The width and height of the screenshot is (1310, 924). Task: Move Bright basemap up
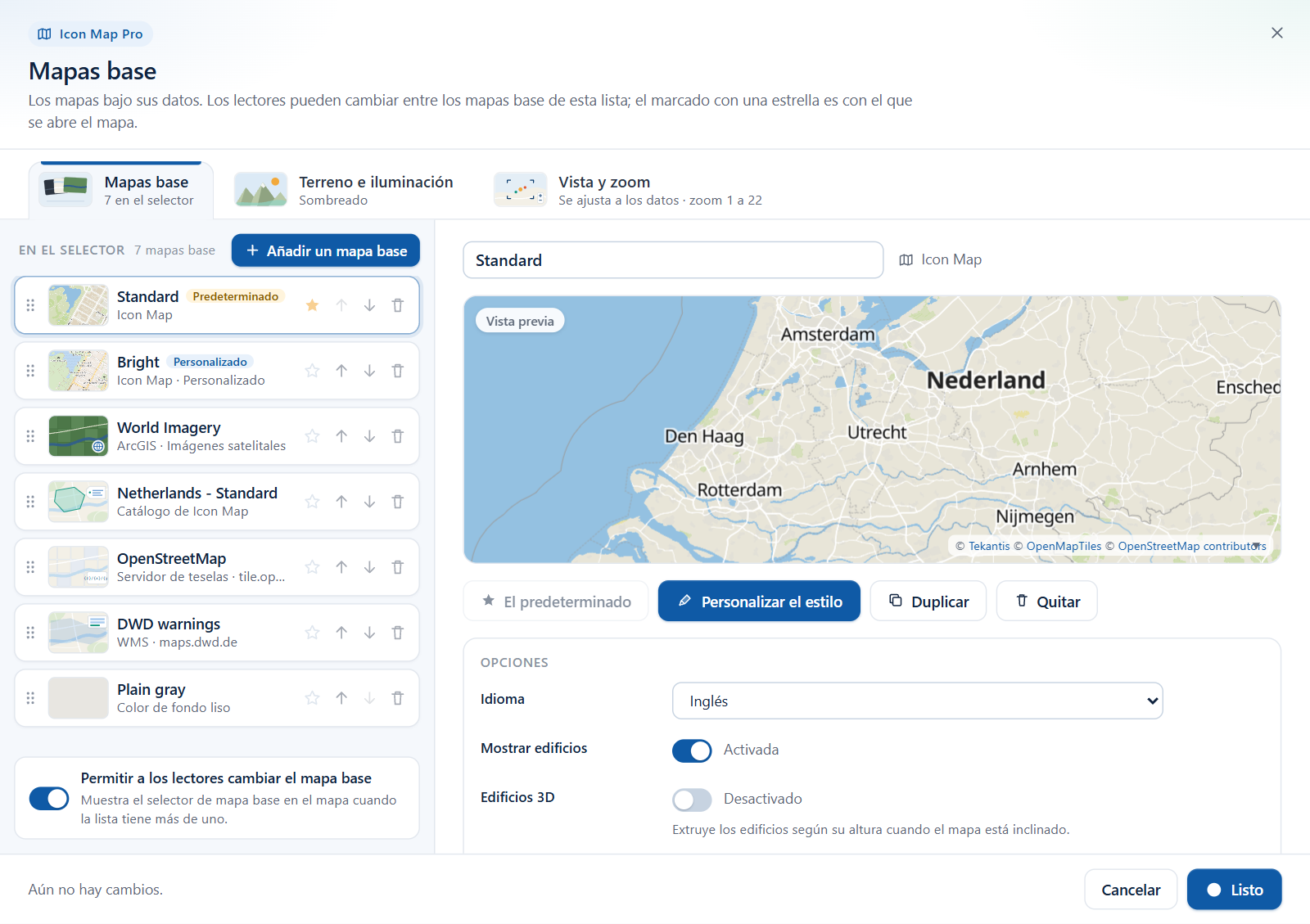point(341,371)
